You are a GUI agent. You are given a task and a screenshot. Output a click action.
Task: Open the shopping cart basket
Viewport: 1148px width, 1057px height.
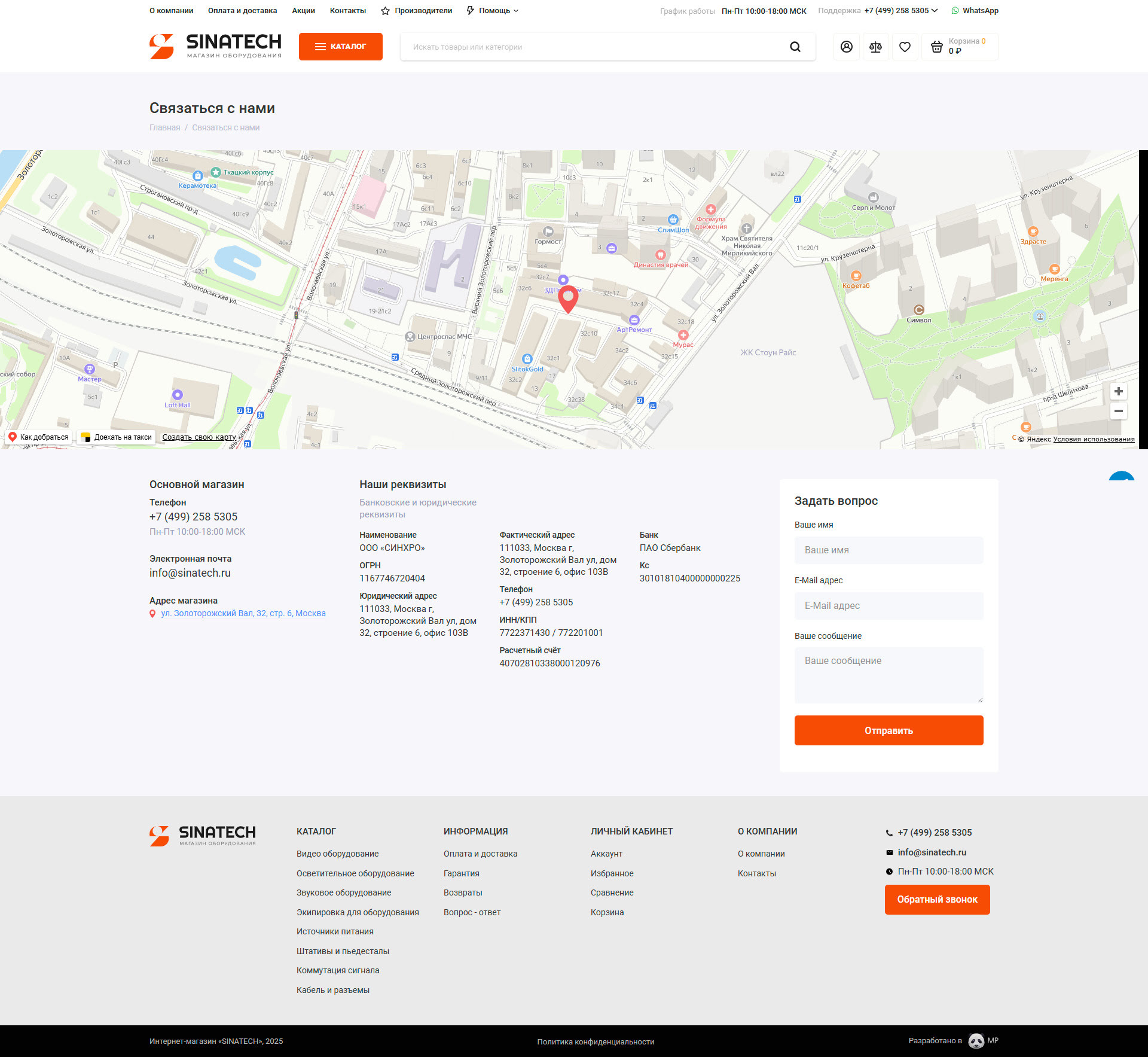[x=960, y=47]
